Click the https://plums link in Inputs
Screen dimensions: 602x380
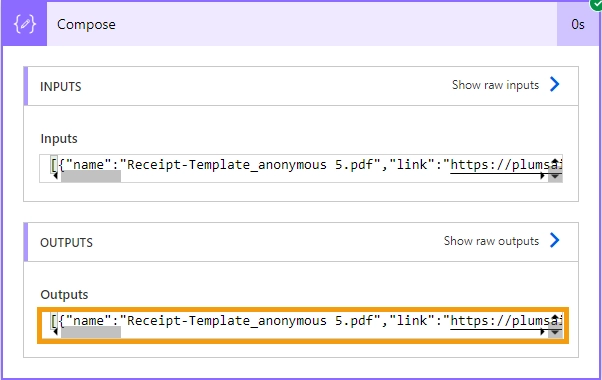tap(506, 165)
